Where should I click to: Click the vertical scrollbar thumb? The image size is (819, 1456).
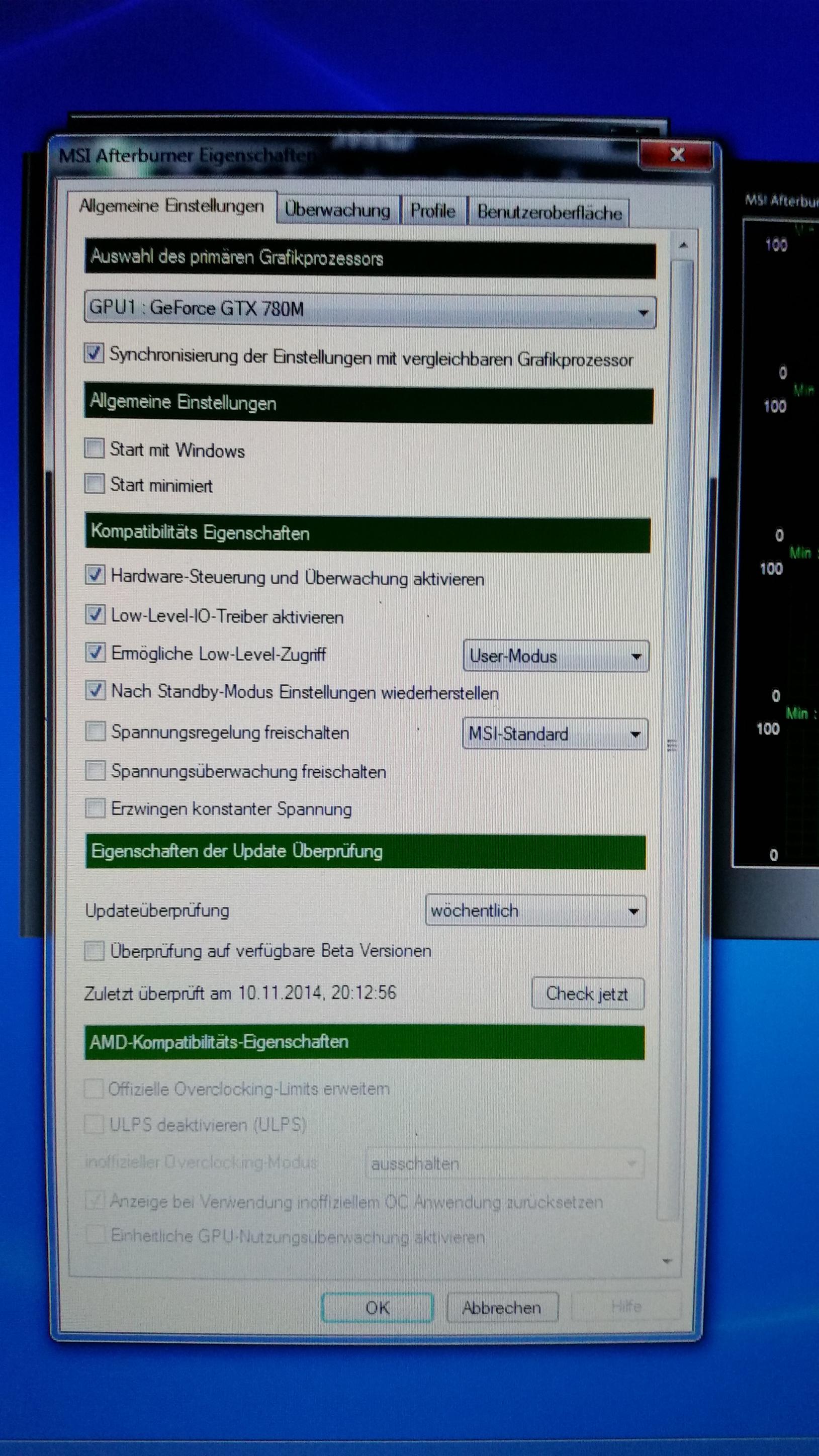coord(674,741)
